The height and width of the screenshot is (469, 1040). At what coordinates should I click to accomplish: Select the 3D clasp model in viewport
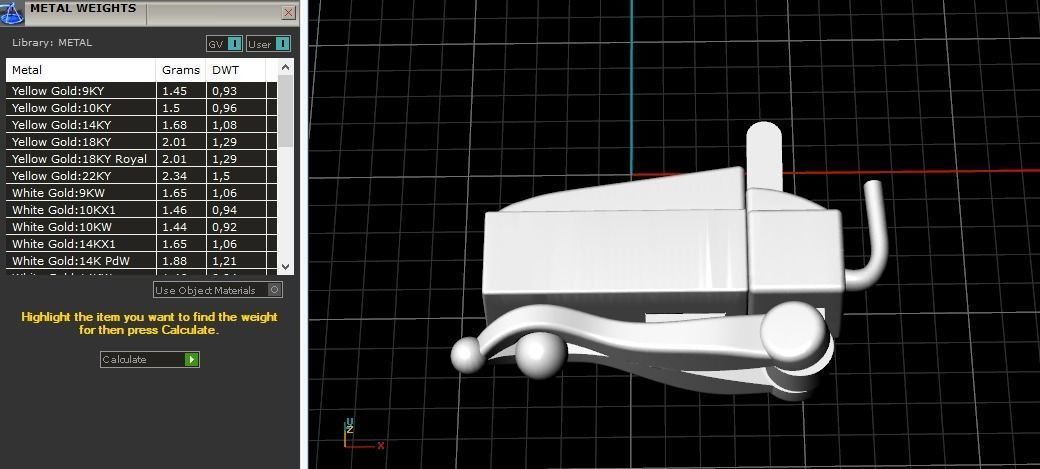669,262
